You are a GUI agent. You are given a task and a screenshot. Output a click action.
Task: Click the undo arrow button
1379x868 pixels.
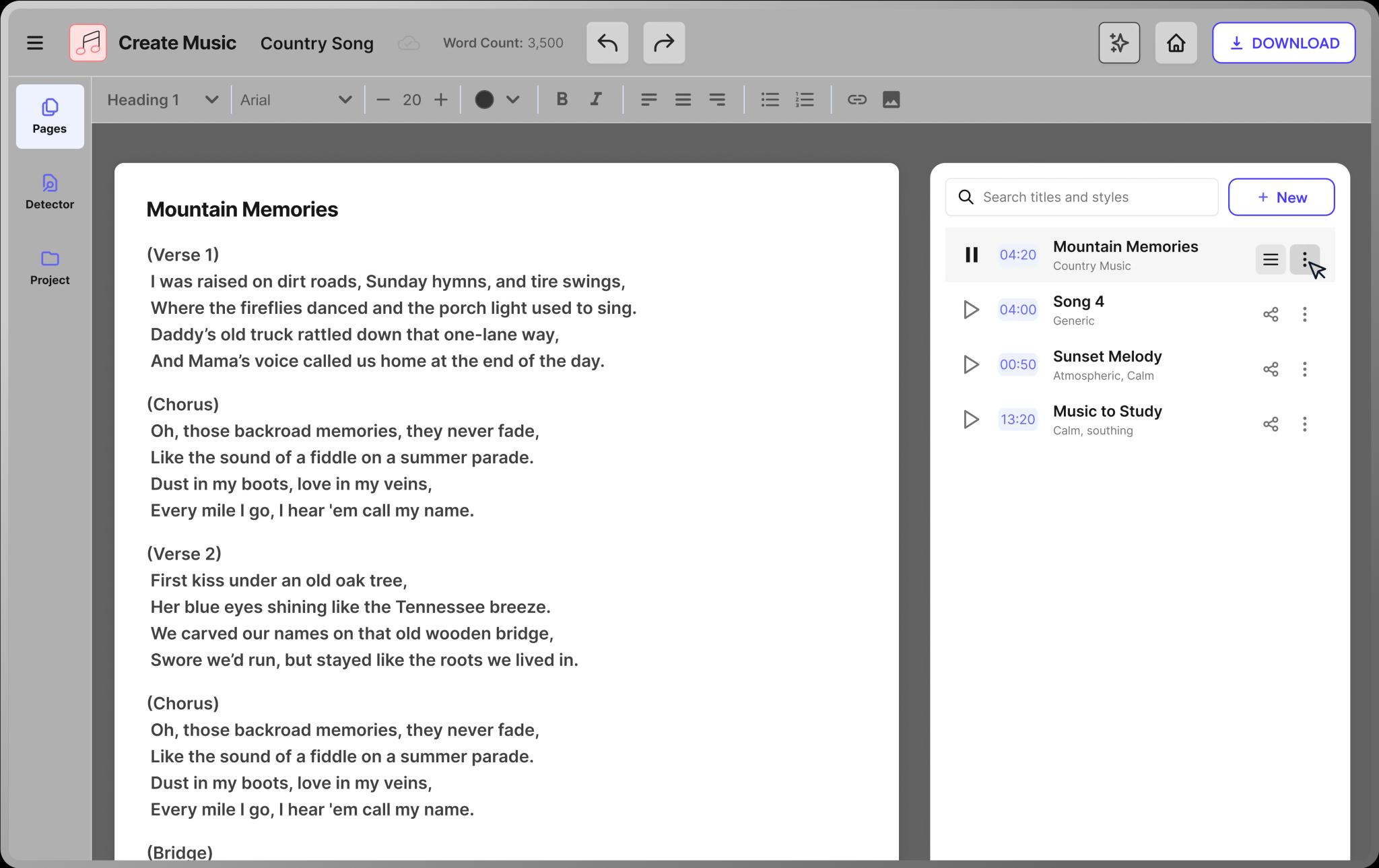click(607, 43)
